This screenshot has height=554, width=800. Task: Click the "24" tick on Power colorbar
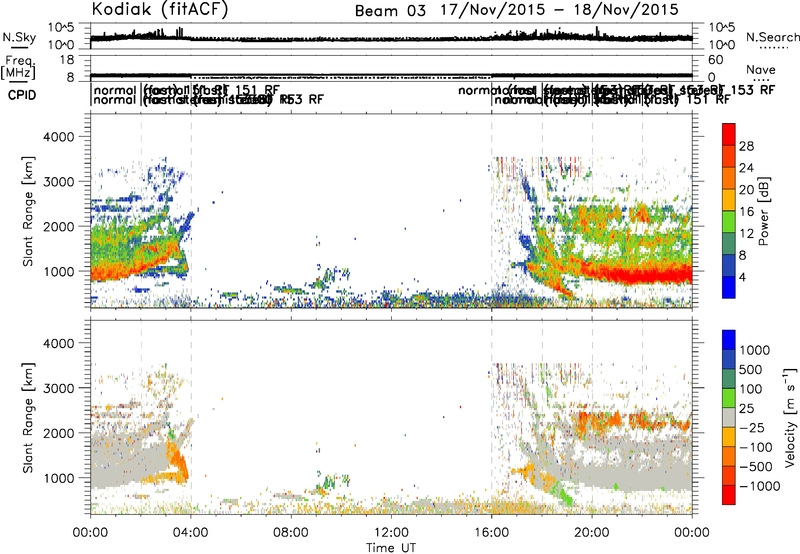pyautogui.click(x=746, y=168)
